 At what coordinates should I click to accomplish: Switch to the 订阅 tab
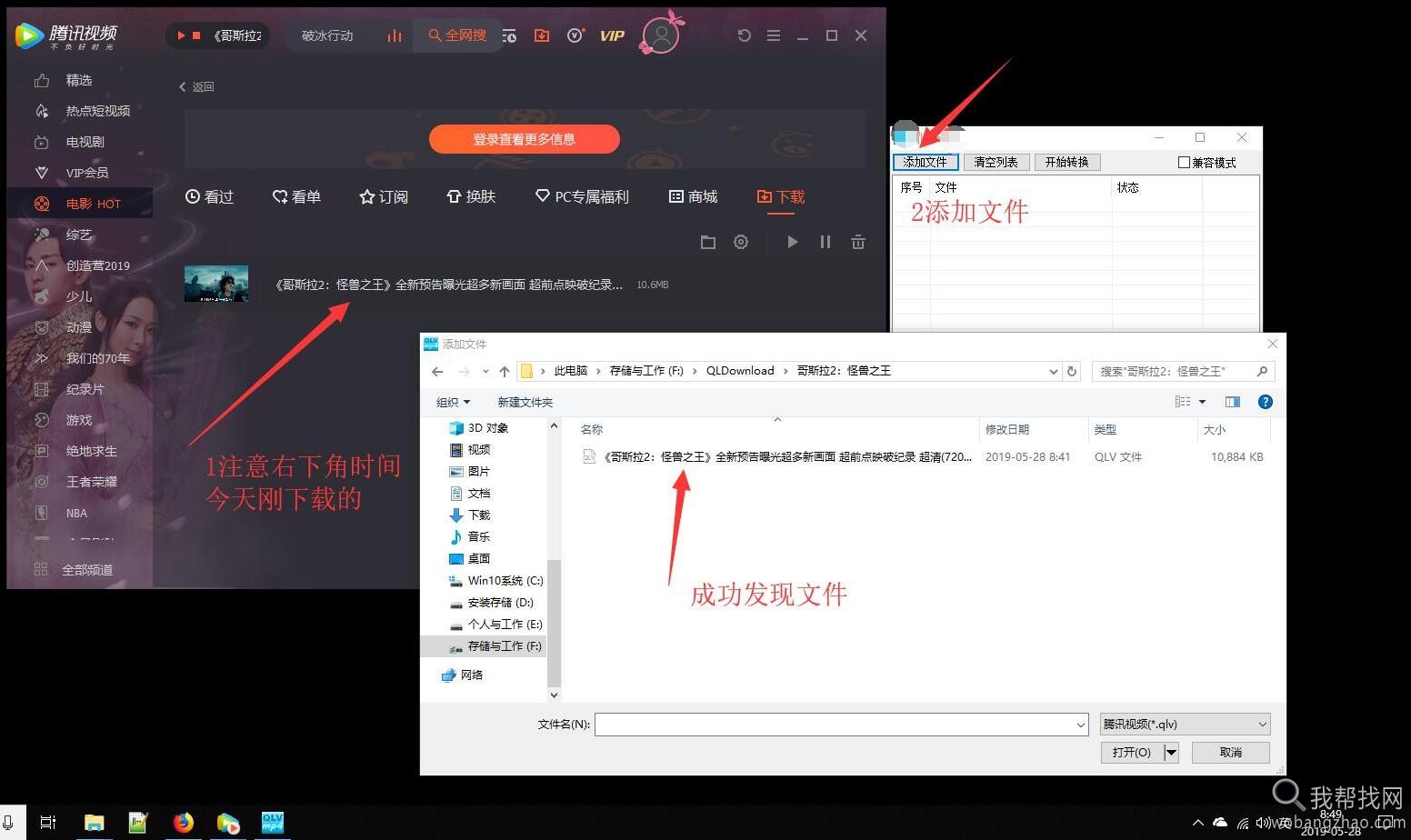point(384,196)
